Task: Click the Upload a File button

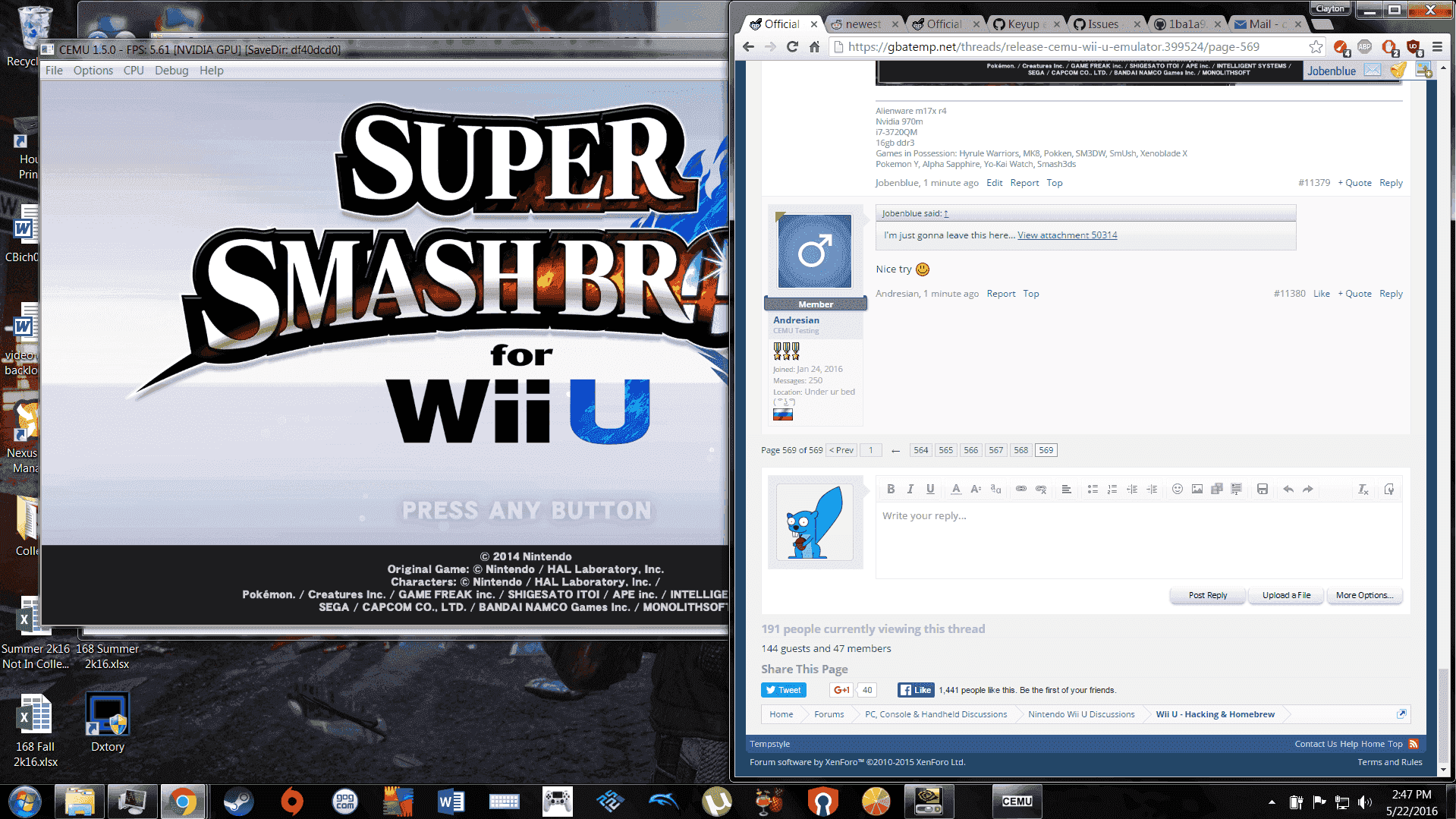Action: [x=1287, y=595]
